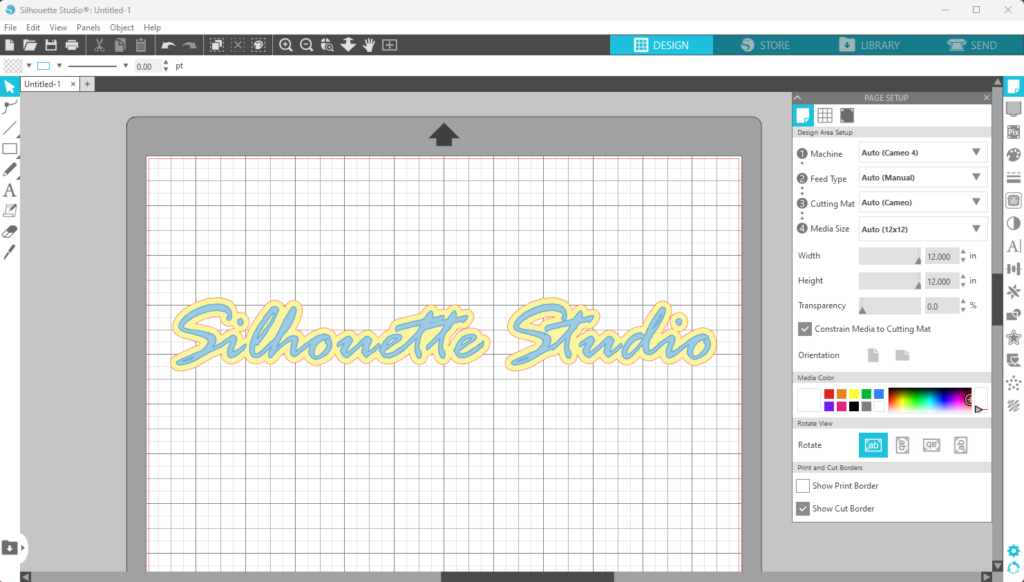
Task: Pick the red media color swatch
Action: (x=829, y=394)
